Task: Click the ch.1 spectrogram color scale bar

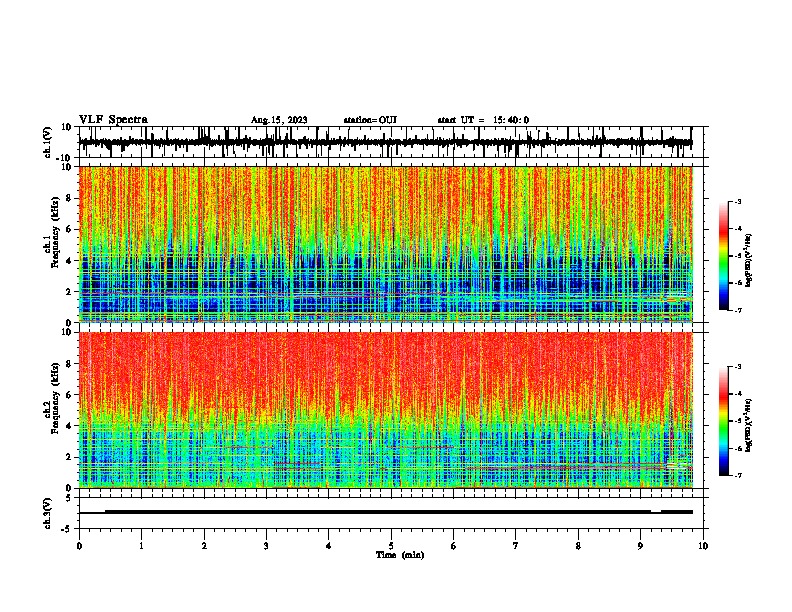Action: pos(724,256)
